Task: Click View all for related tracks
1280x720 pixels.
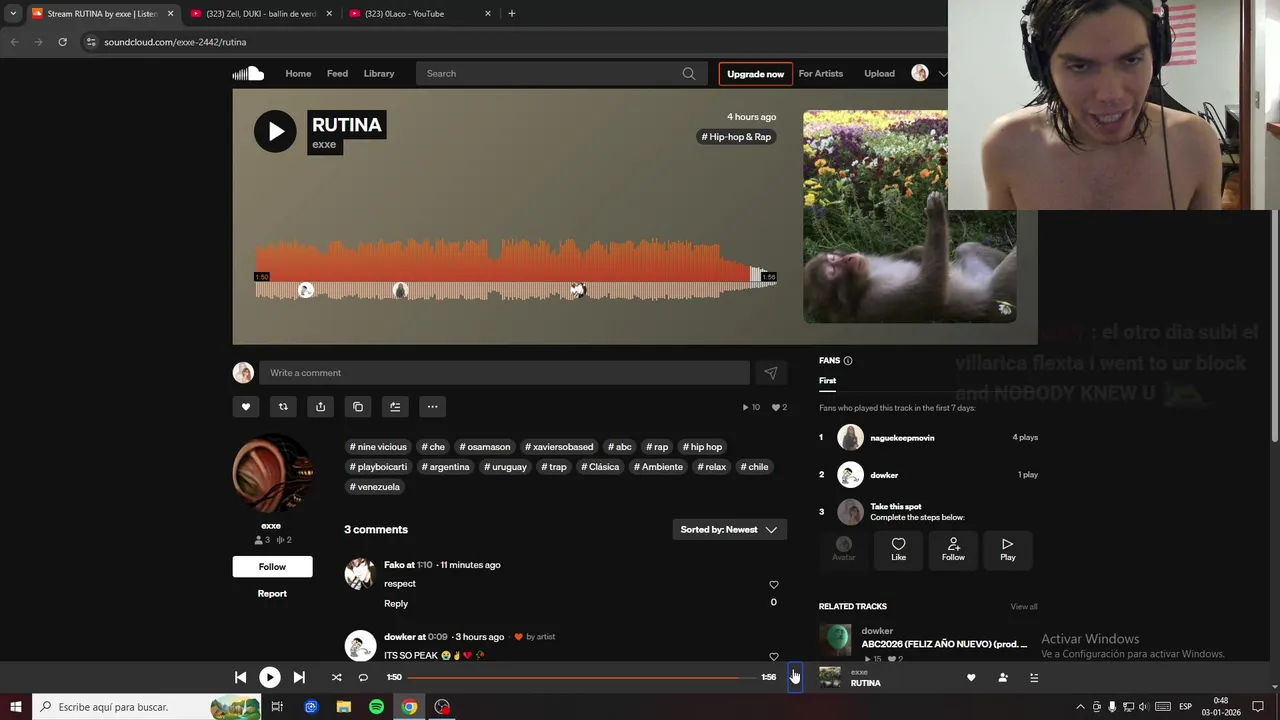Action: 1024,607
